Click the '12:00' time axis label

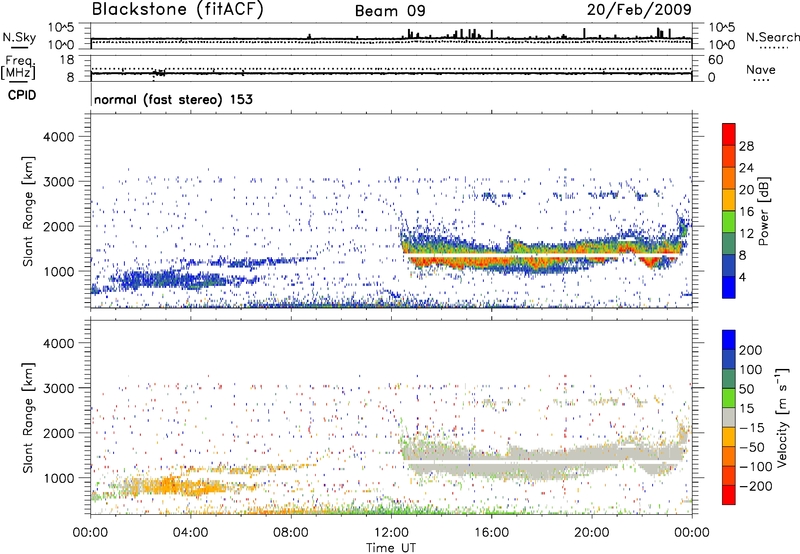pos(391,533)
